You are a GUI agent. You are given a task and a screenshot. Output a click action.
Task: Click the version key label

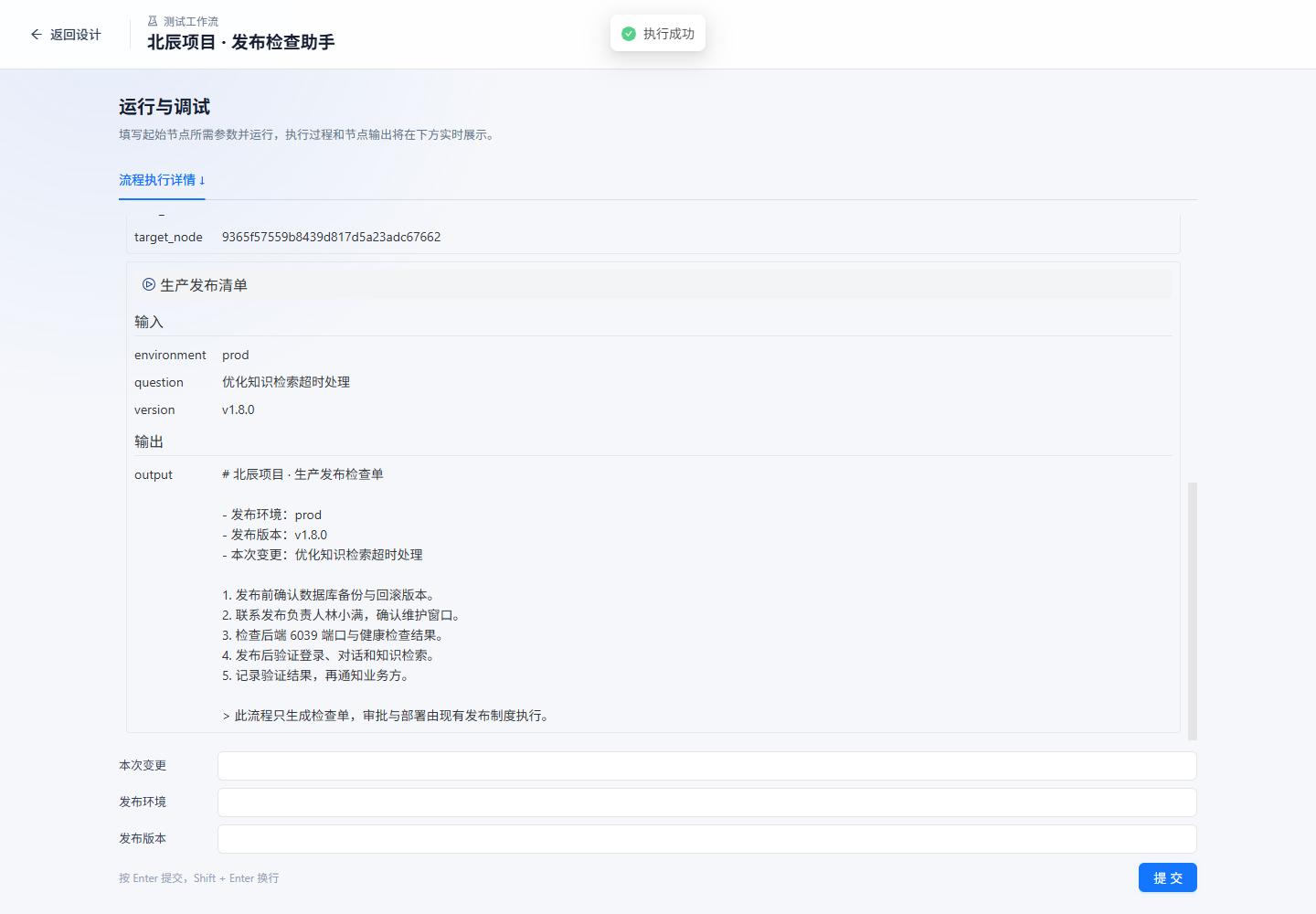coord(154,409)
